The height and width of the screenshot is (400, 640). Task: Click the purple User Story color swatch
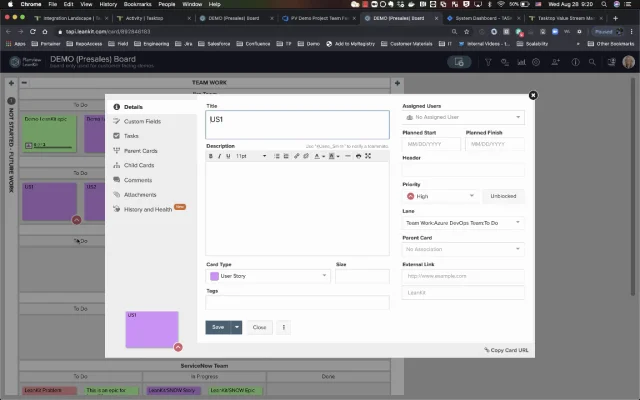[214, 276]
